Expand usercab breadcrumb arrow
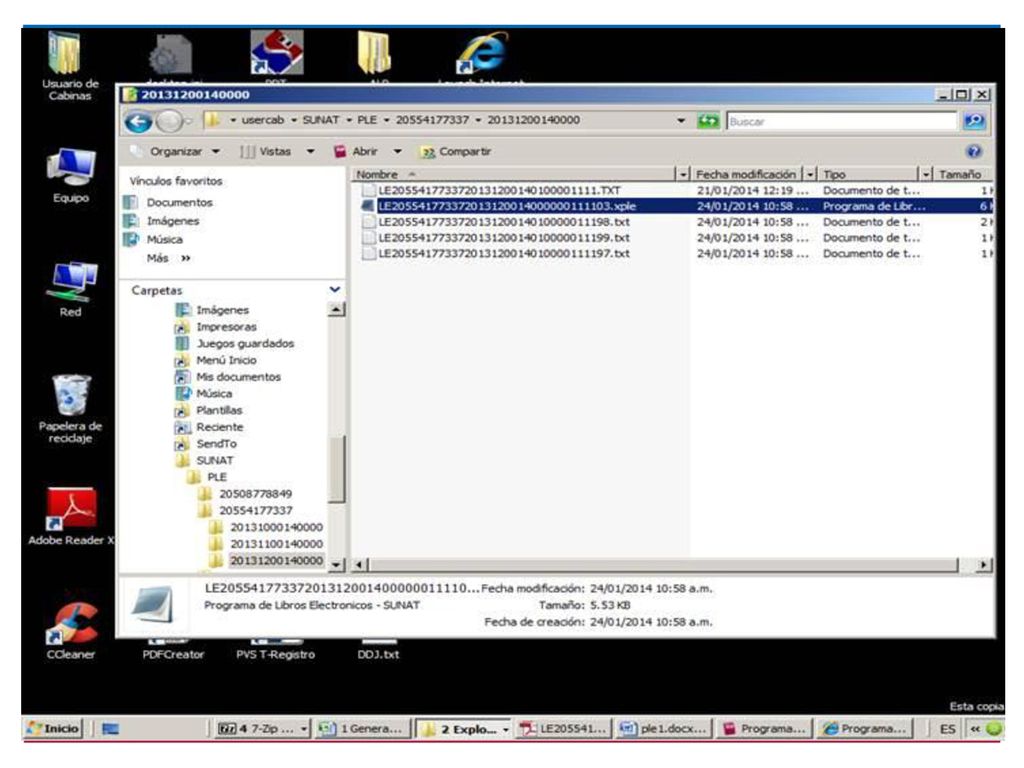The height and width of the screenshot is (768, 1024). 293,120
